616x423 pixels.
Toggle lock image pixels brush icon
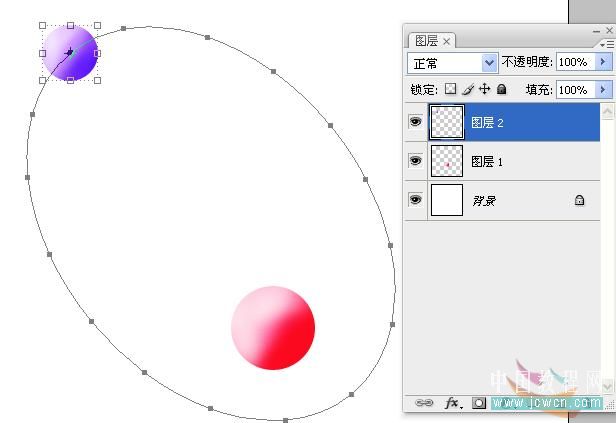468,90
